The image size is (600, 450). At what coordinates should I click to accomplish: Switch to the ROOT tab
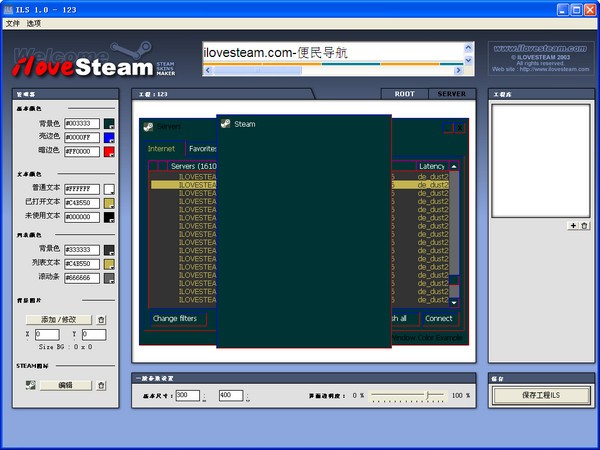(404, 94)
